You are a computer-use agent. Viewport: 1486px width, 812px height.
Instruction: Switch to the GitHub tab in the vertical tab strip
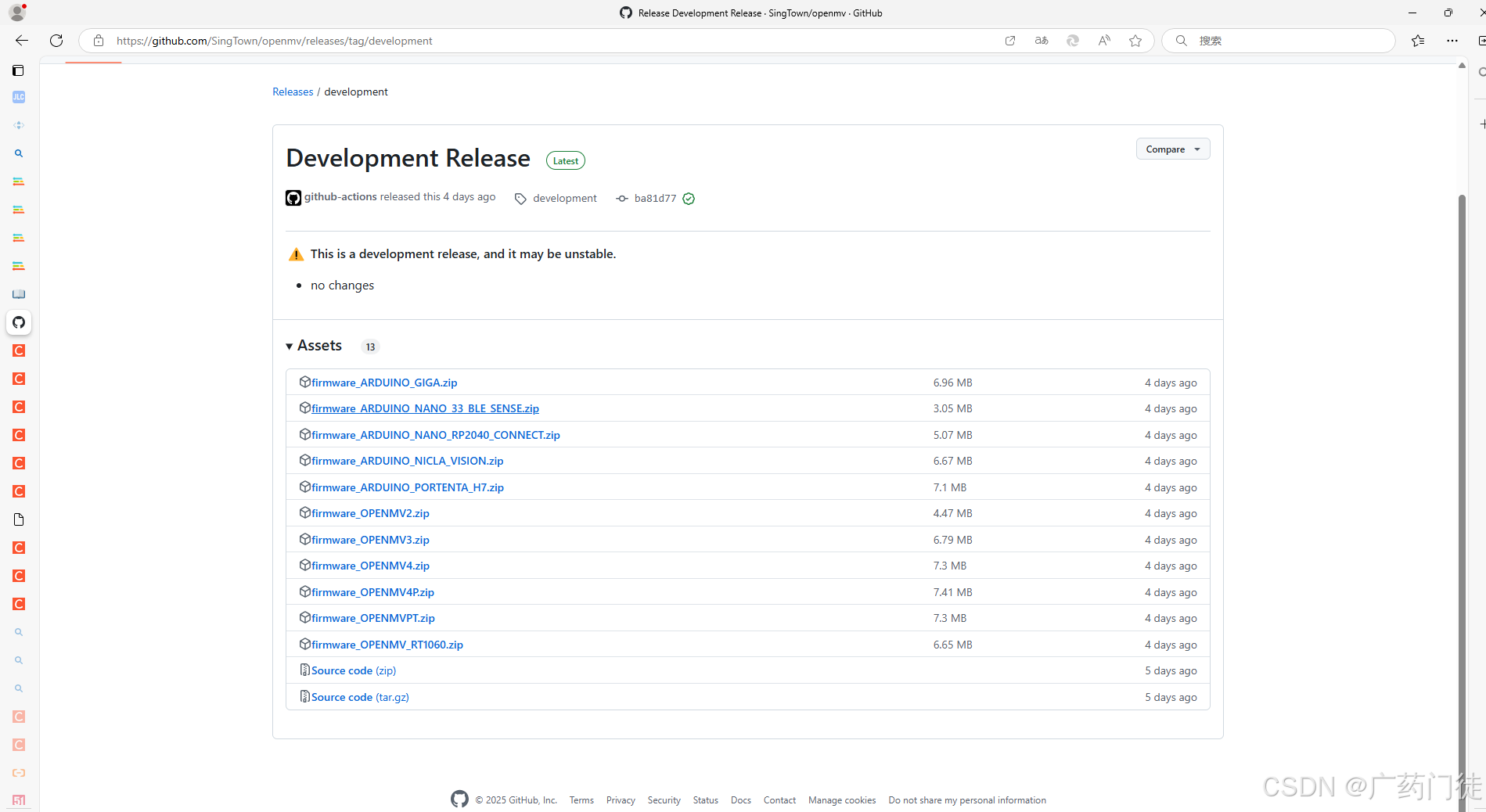point(18,322)
